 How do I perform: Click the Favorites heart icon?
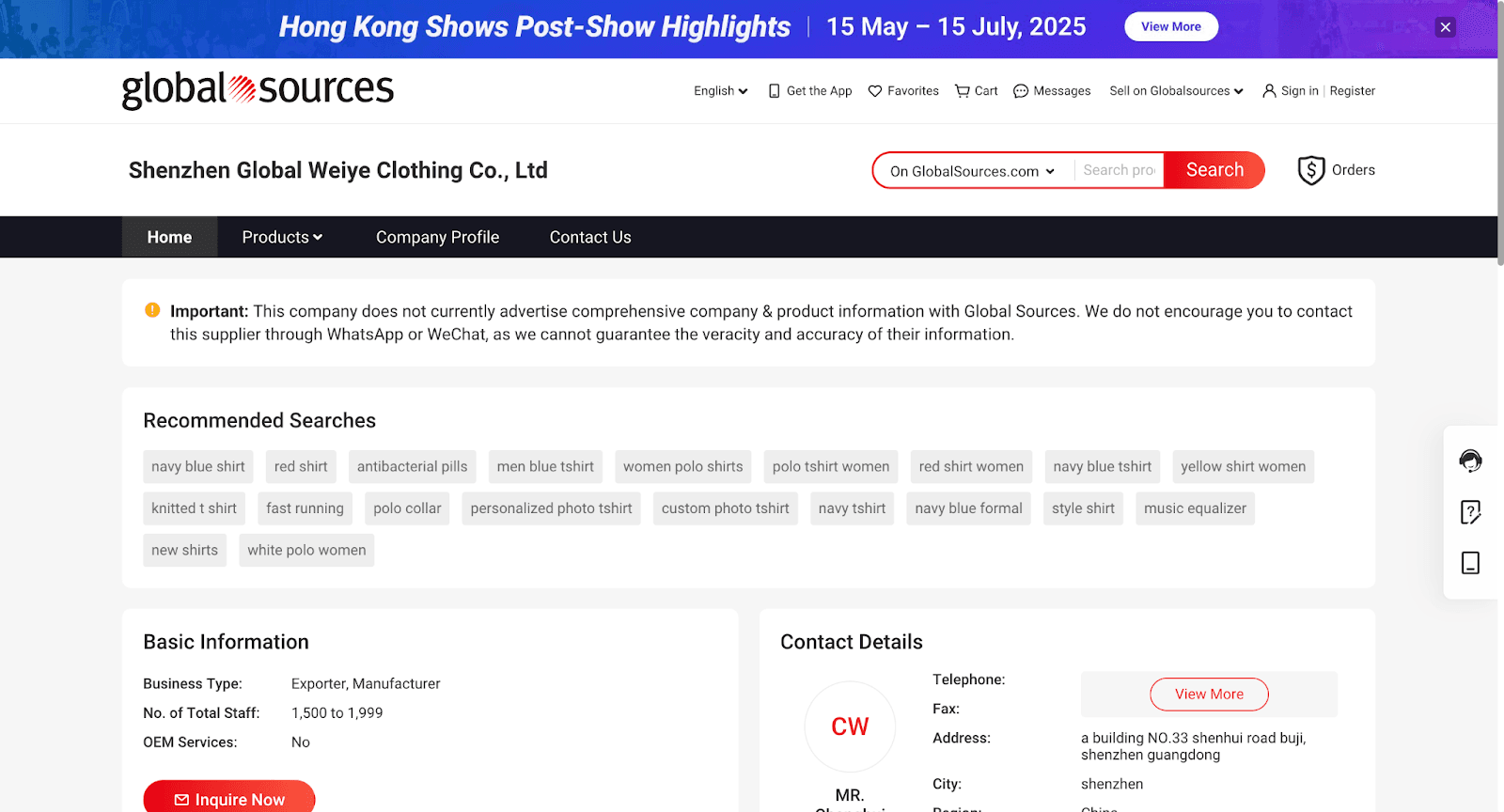875,91
